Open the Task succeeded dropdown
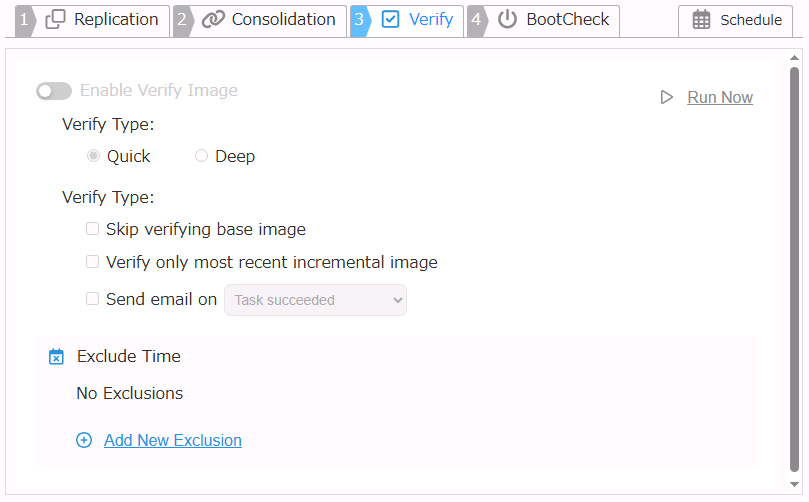809x502 pixels. coord(315,300)
